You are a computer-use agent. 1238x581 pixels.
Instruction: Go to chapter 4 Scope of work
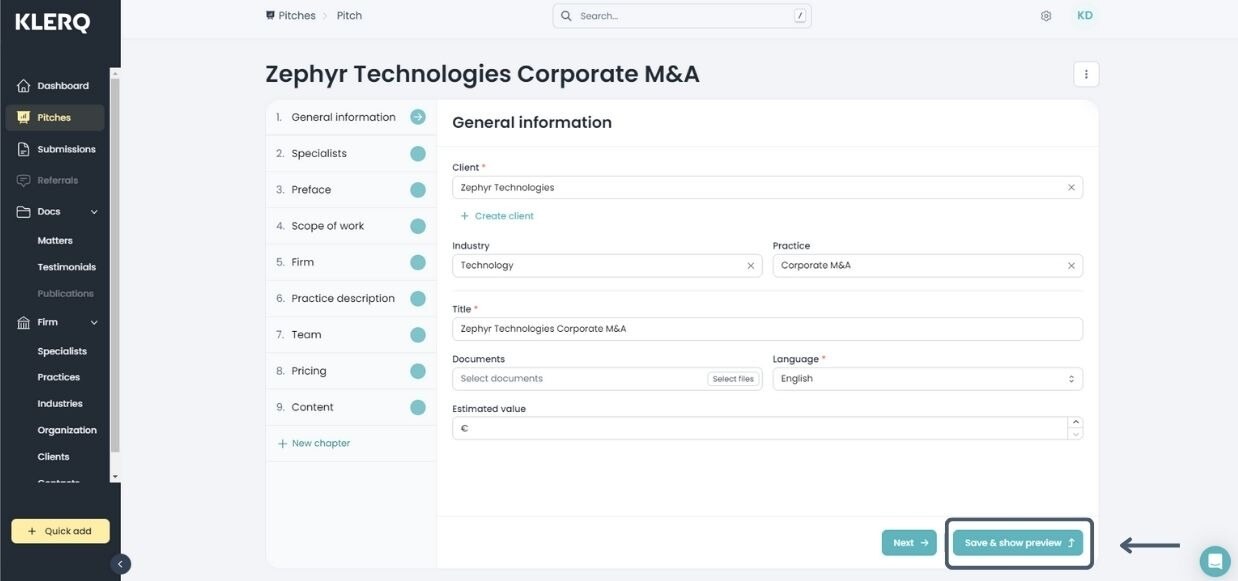coord(351,226)
